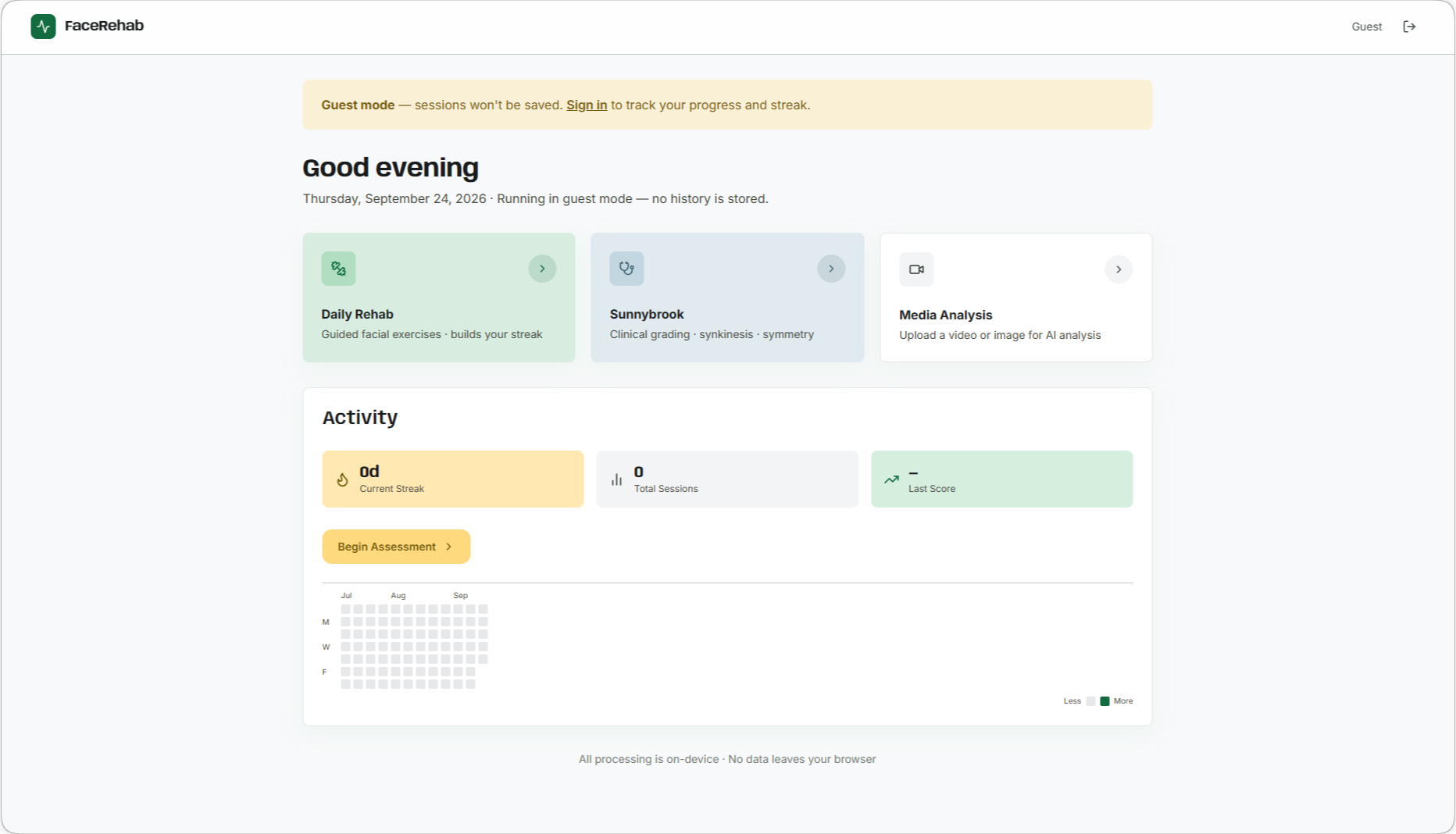Click the Daily Rehab dumbbell icon

338,269
